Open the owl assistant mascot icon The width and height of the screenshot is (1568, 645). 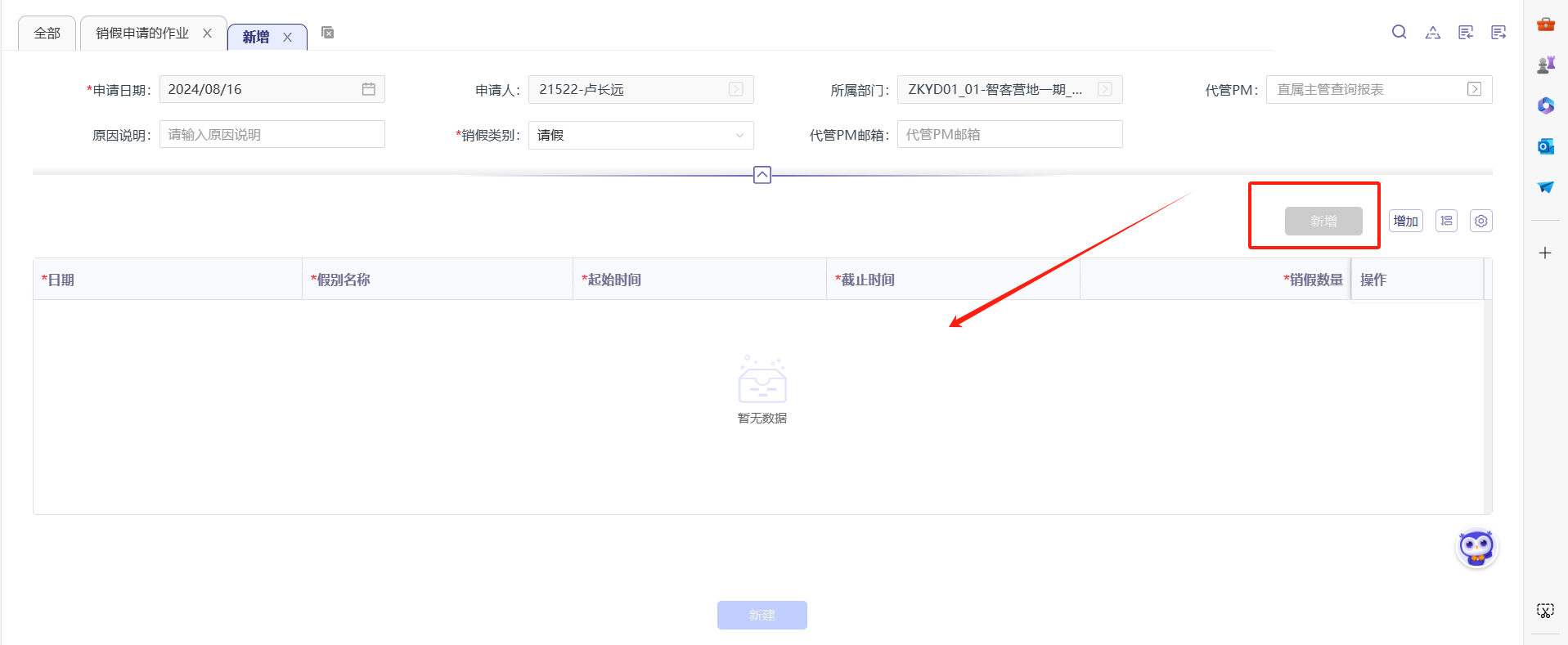pyautogui.click(x=1476, y=548)
